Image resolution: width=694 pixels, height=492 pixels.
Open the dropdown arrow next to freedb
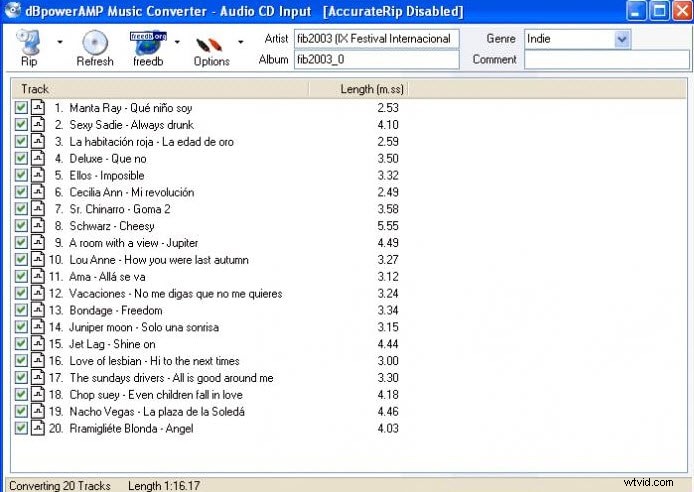(177, 42)
